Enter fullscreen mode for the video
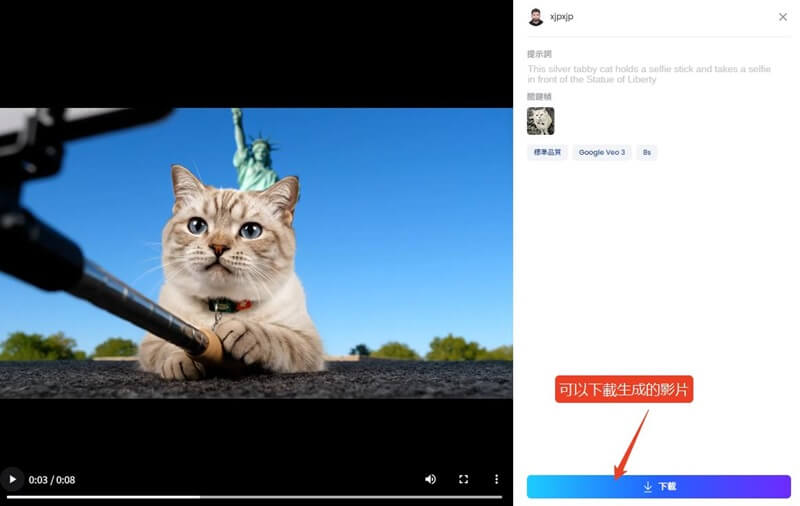Image resolution: width=800 pixels, height=506 pixels. [x=463, y=479]
